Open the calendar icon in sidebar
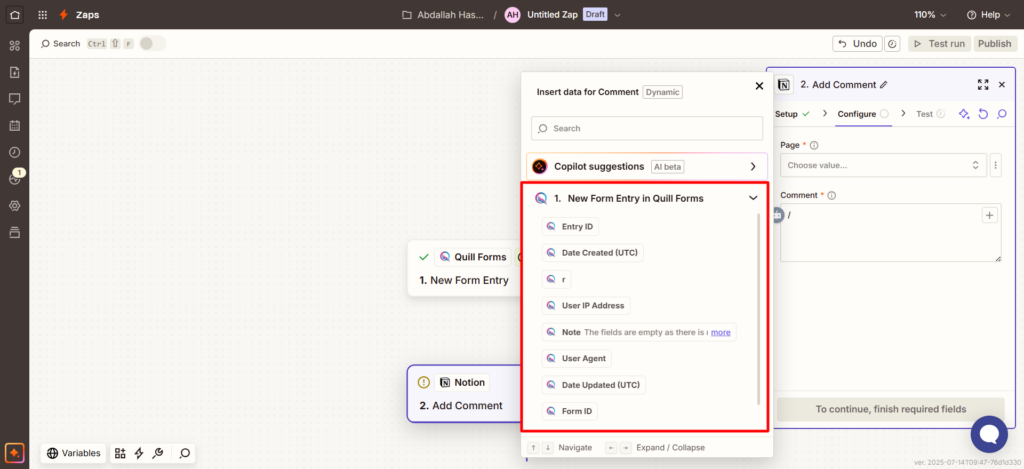The image size is (1024, 469). [14, 125]
